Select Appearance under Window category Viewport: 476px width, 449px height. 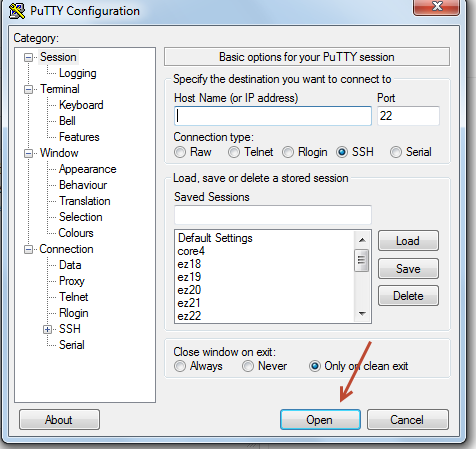tap(88, 169)
